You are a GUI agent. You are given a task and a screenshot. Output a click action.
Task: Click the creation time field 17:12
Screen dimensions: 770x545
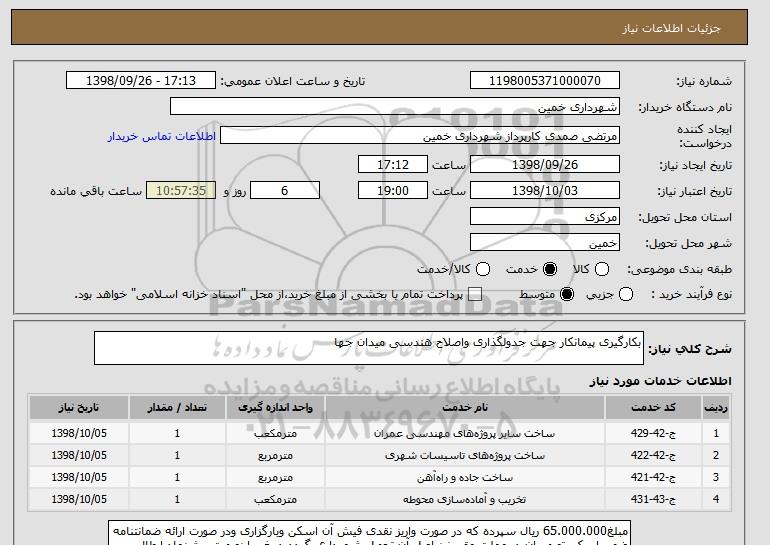click(x=393, y=164)
